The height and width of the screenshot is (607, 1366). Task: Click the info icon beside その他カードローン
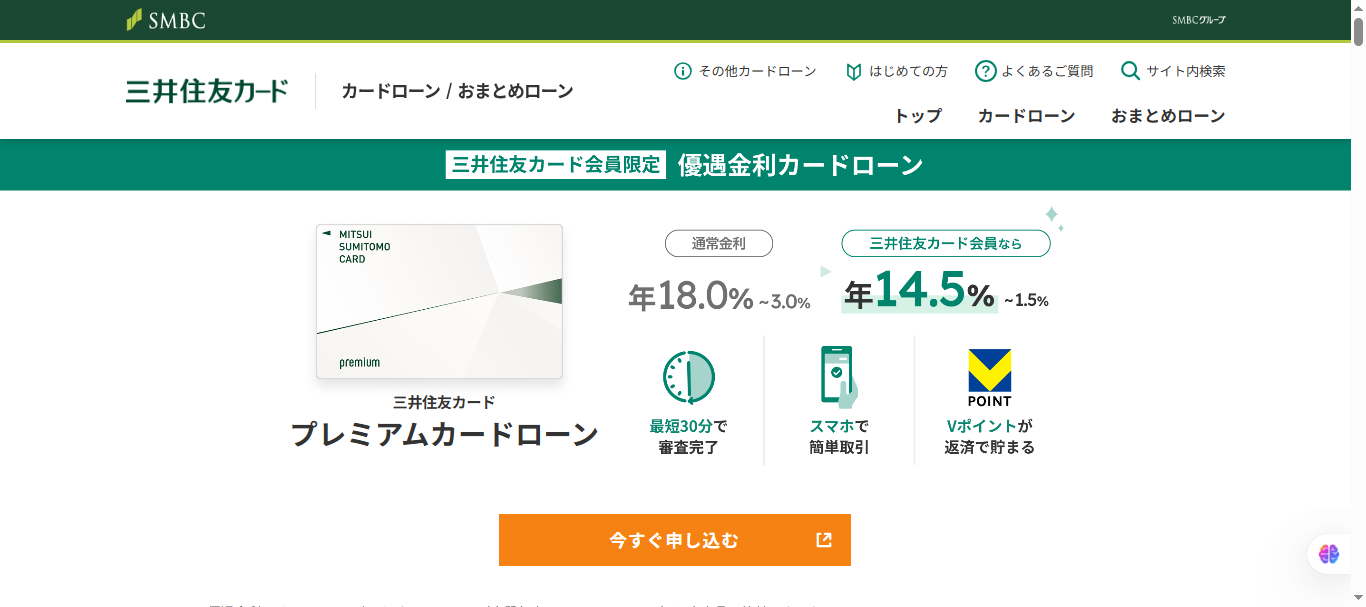pos(681,71)
